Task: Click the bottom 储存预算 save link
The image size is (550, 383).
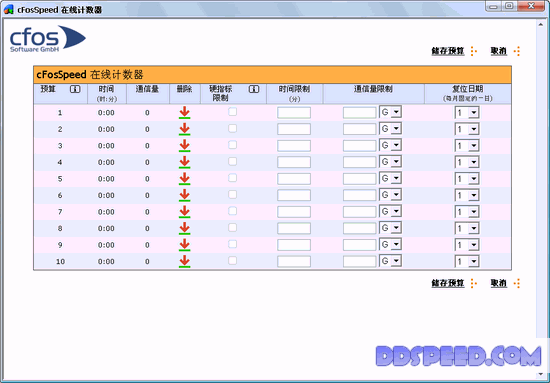Action: click(448, 283)
